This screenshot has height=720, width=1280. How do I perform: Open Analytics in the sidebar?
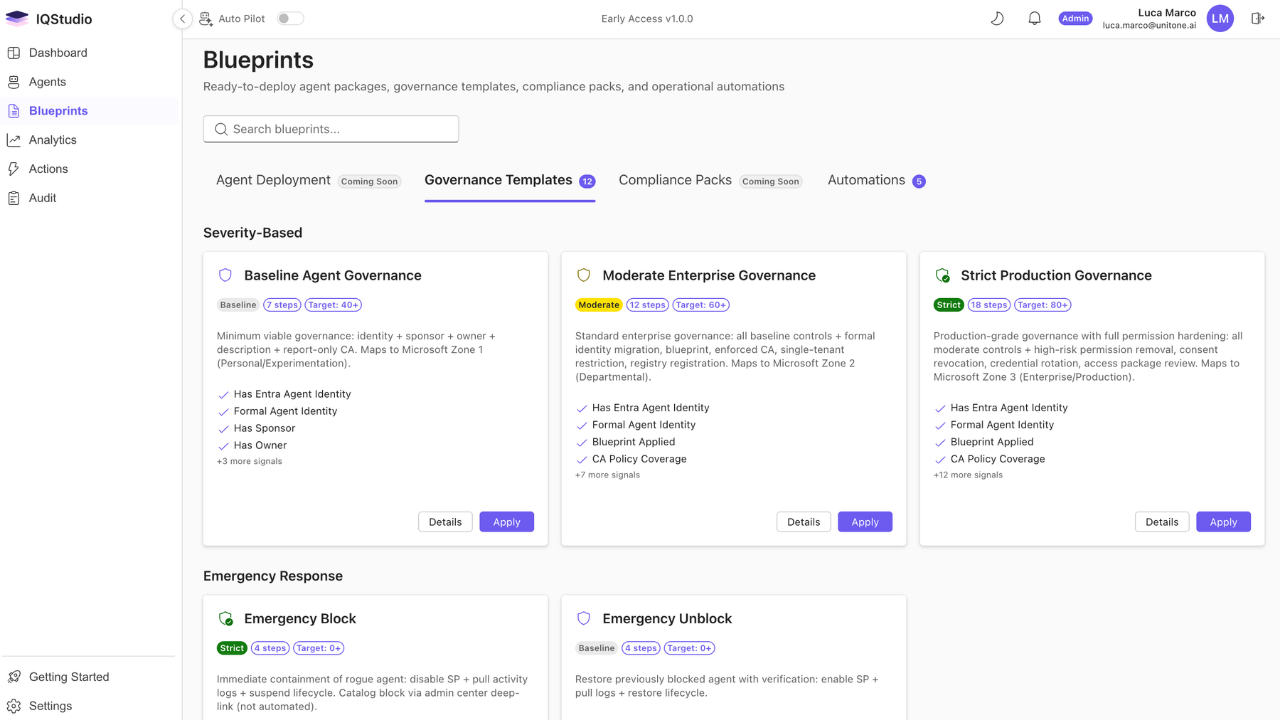(x=90, y=140)
